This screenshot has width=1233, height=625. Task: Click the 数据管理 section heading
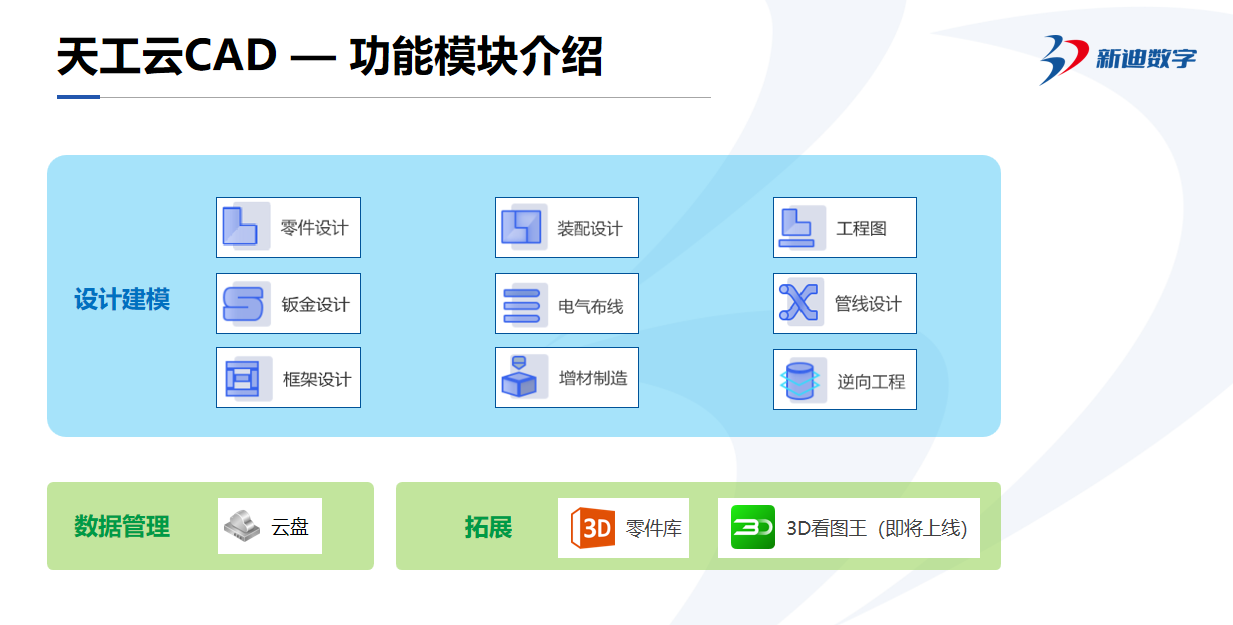(x=122, y=527)
